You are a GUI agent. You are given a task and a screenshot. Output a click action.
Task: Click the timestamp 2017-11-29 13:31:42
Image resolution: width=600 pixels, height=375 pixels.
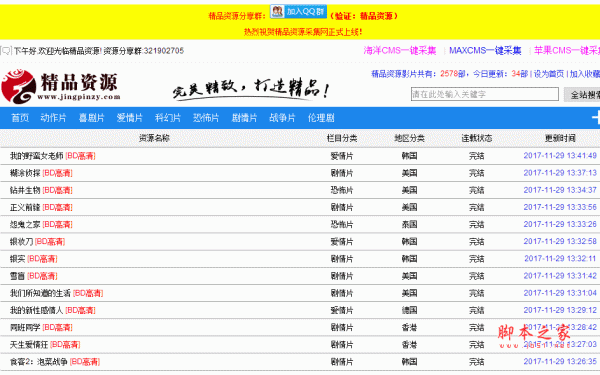click(x=560, y=276)
